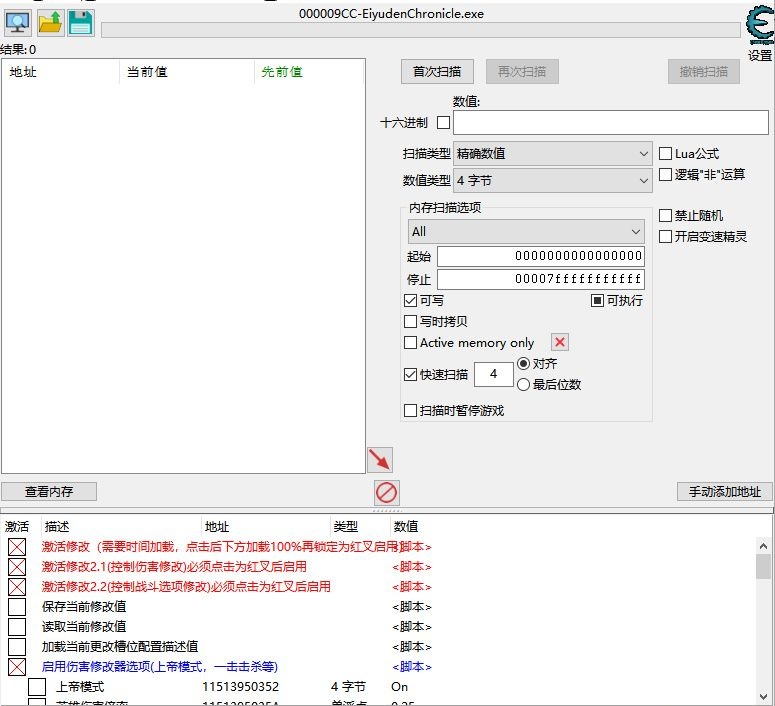Click 数值 column header in address table
Image resolution: width=775 pixels, height=706 pixels.
click(406, 527)
